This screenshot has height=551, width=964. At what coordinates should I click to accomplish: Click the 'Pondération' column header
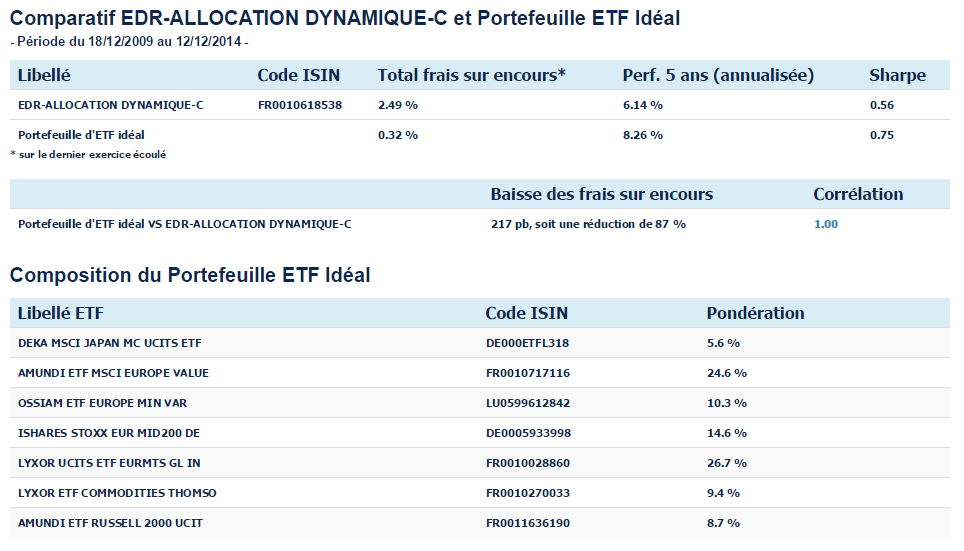point(755,313)
